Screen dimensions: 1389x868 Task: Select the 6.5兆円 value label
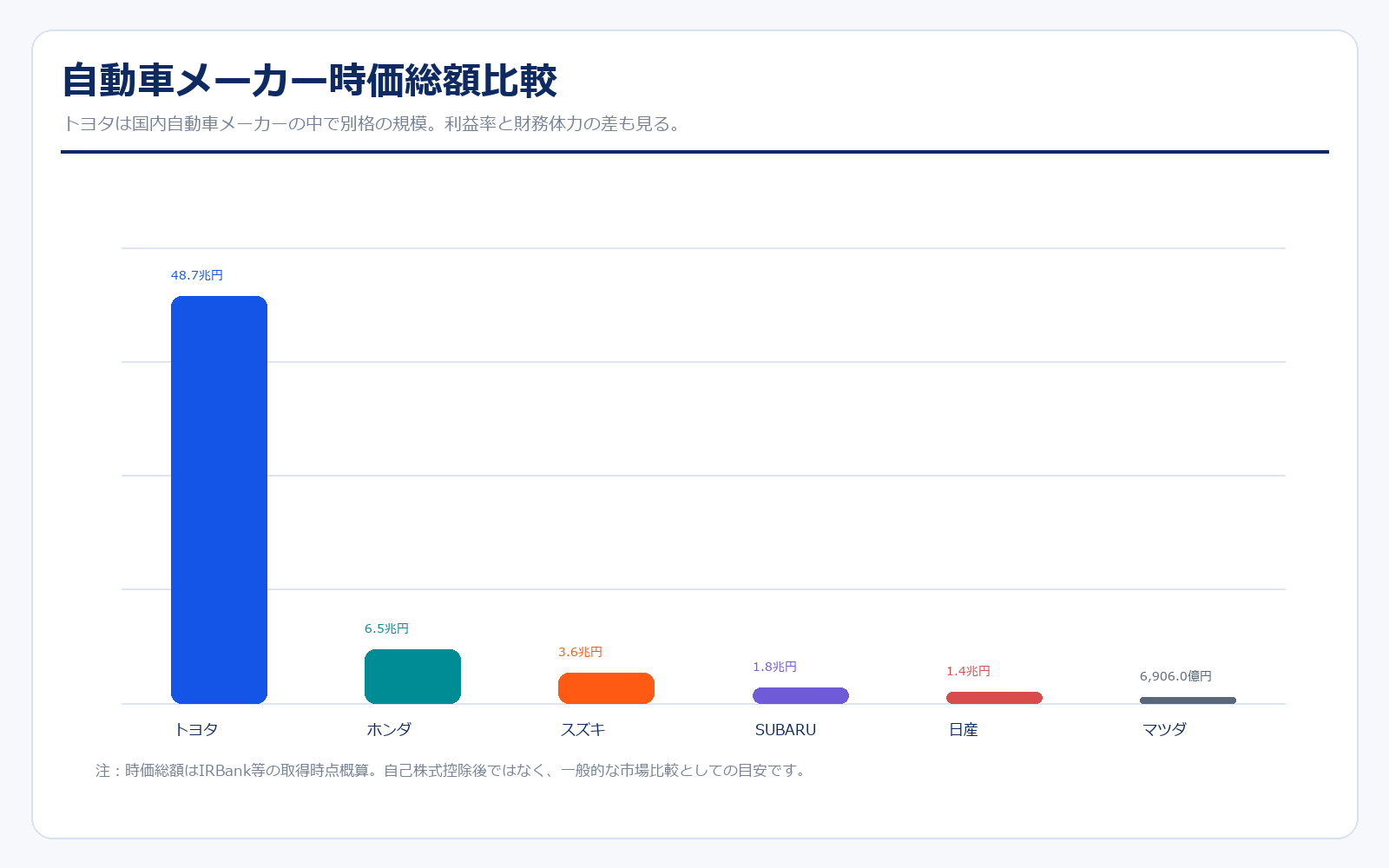coord(386,628)
